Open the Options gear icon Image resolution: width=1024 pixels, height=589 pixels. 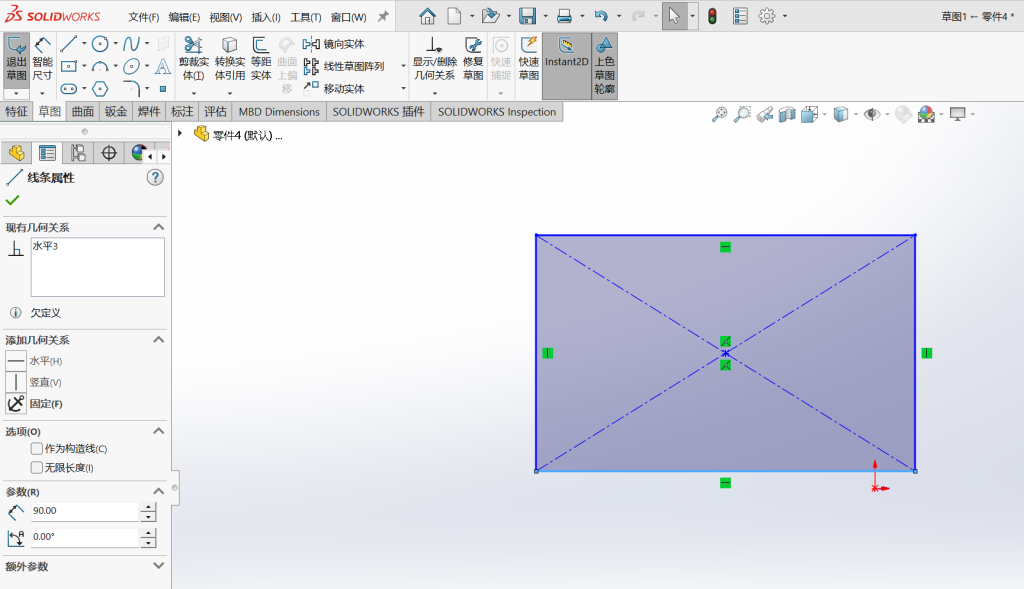[x=767, y=16]
